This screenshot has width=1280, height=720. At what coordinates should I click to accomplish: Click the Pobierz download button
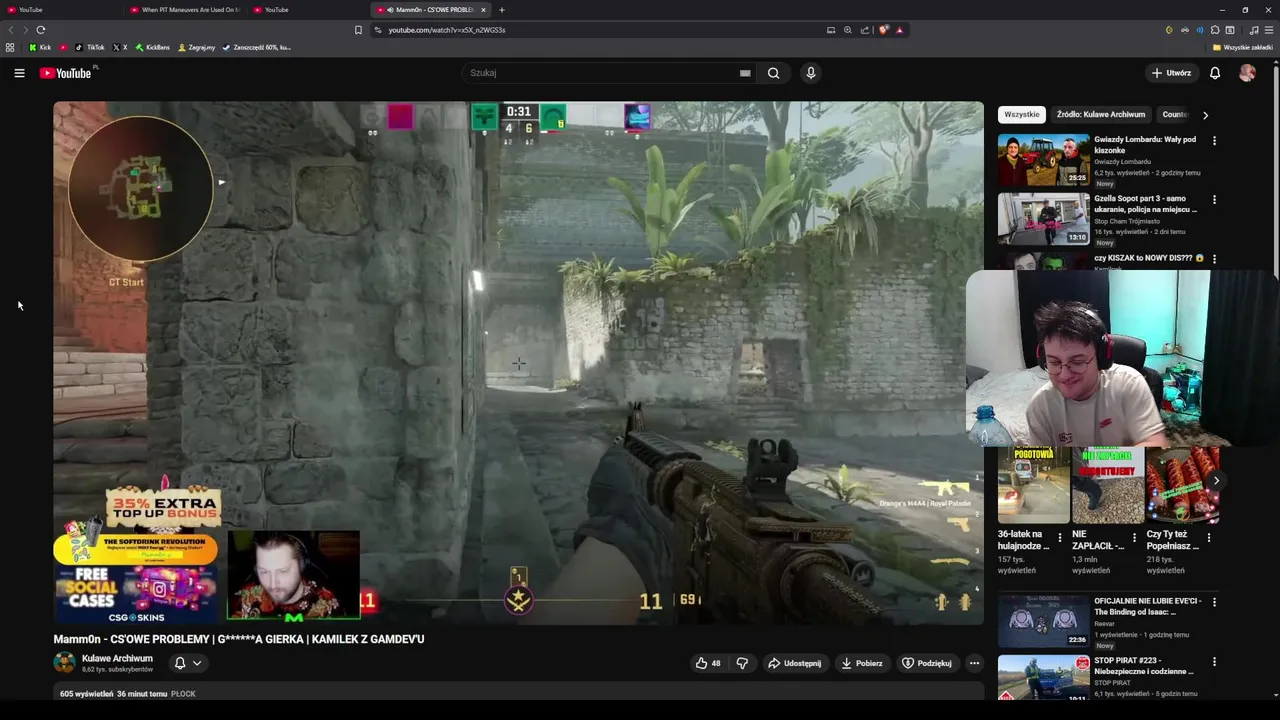click(x=862, y=663)
